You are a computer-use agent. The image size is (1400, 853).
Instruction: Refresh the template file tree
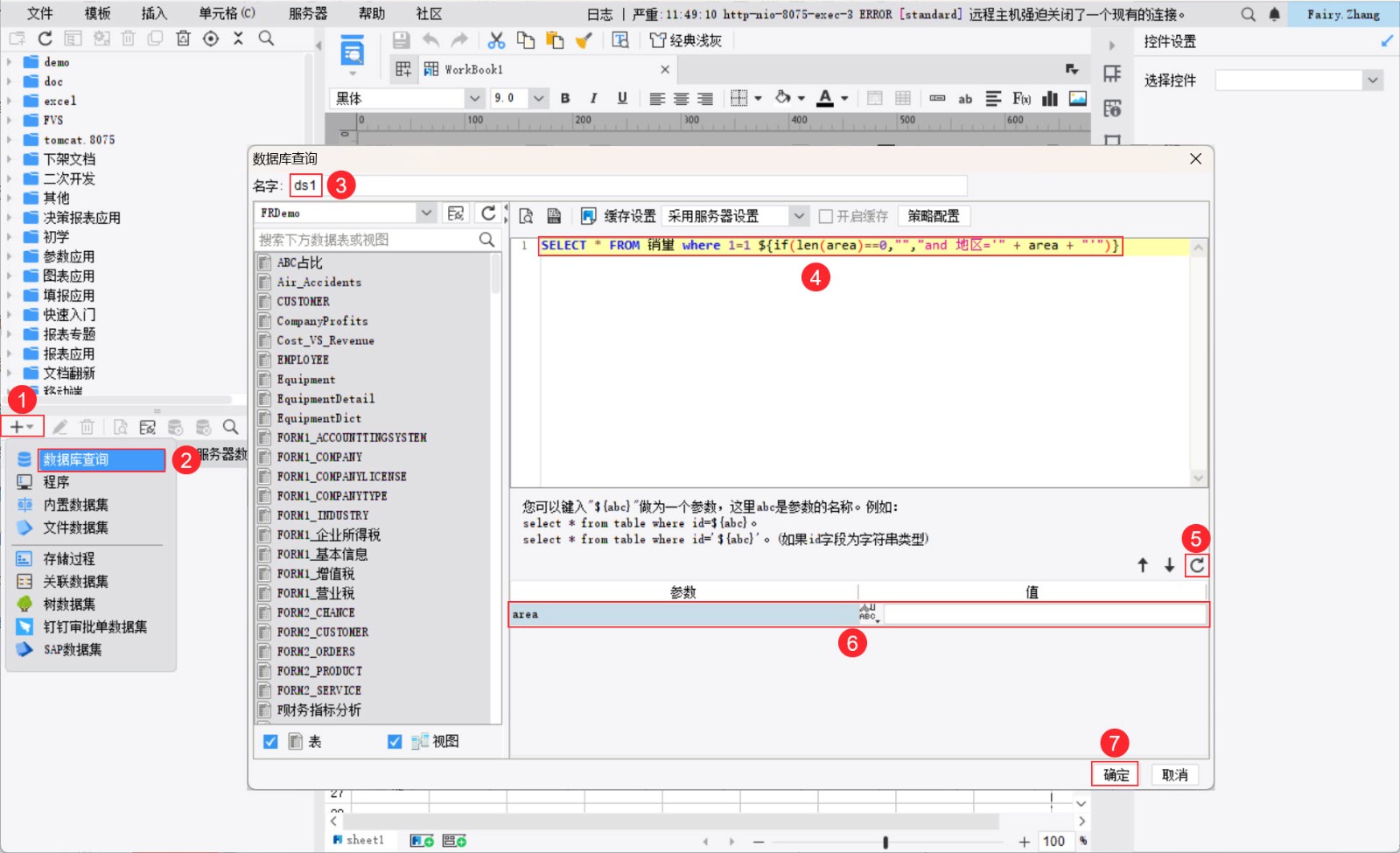coord(45,38)
